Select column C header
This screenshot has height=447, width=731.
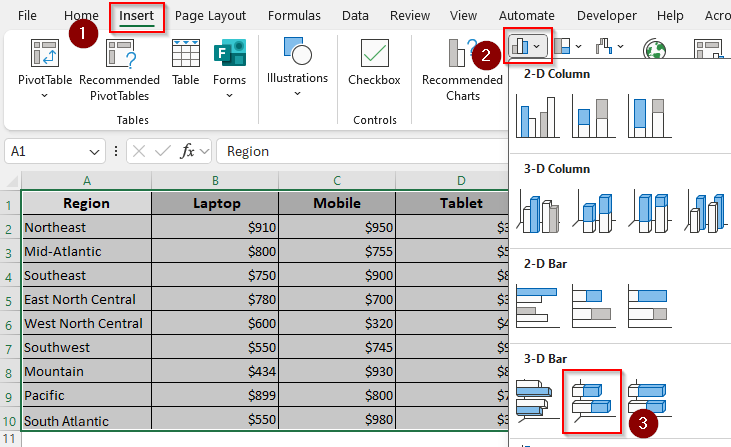point(337,180)
